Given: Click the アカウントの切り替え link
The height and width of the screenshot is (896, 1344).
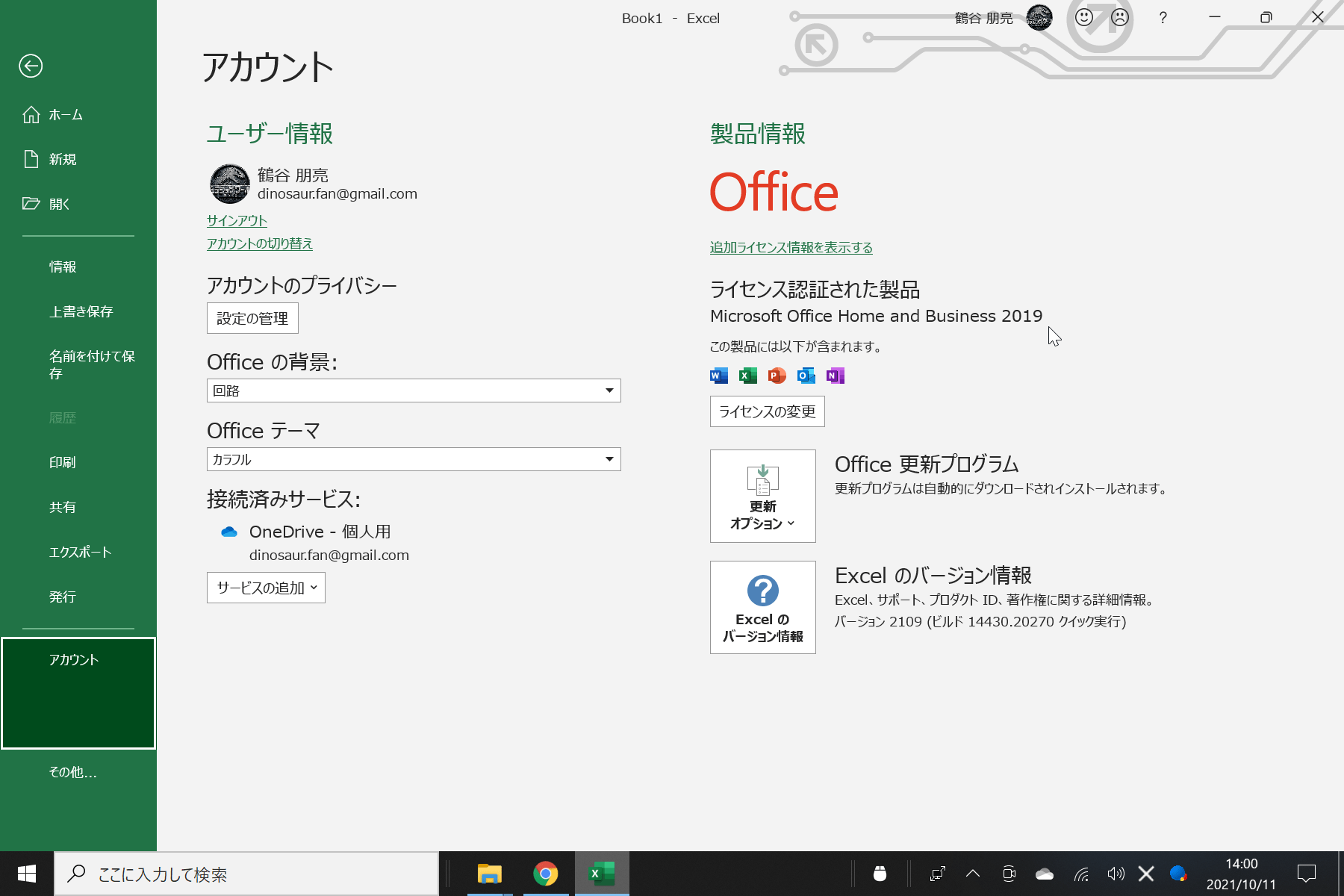Looking at the screenshot, I should point(260,243).
